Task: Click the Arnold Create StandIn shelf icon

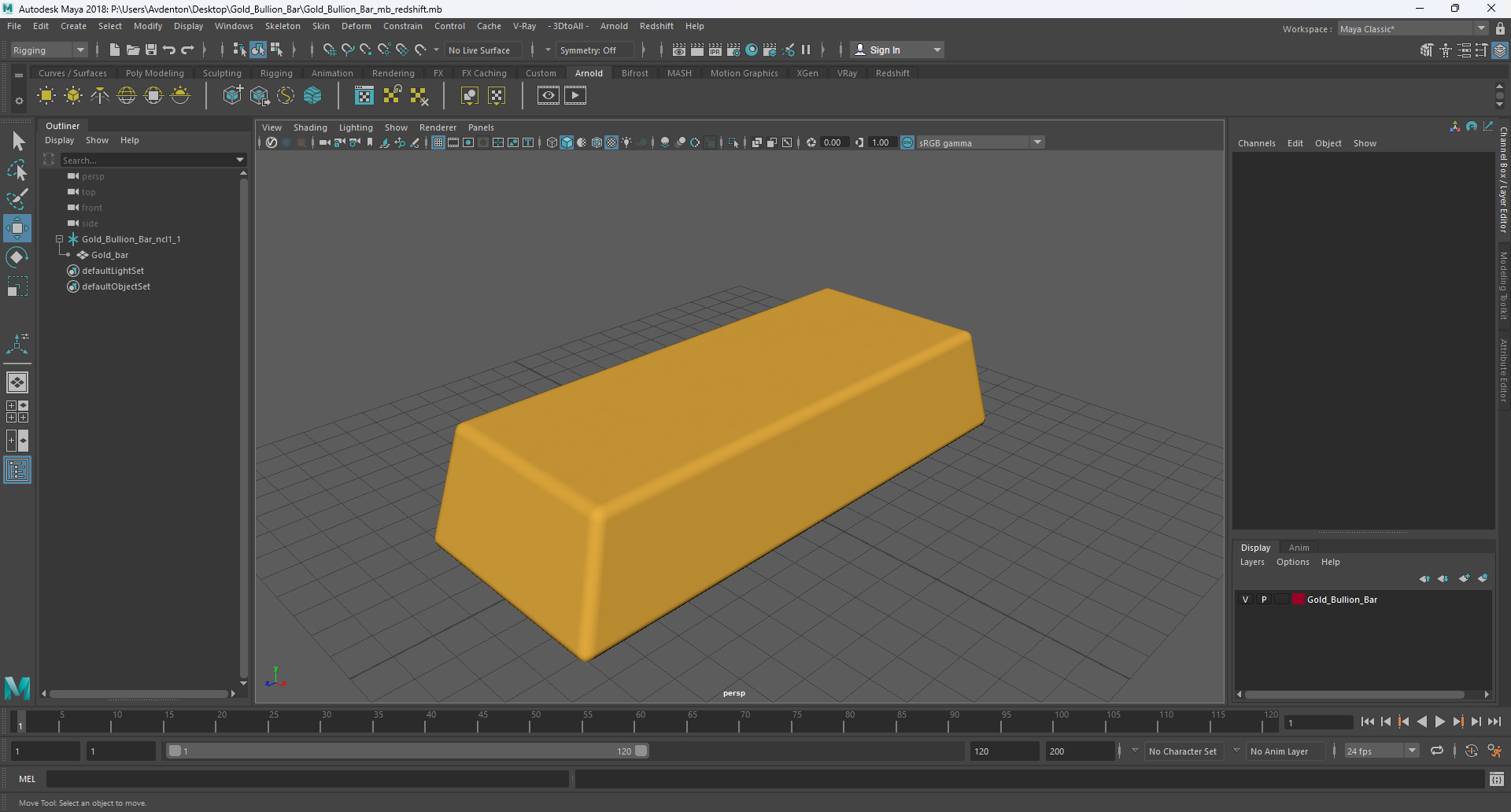Action: click(x=232, y=96)
